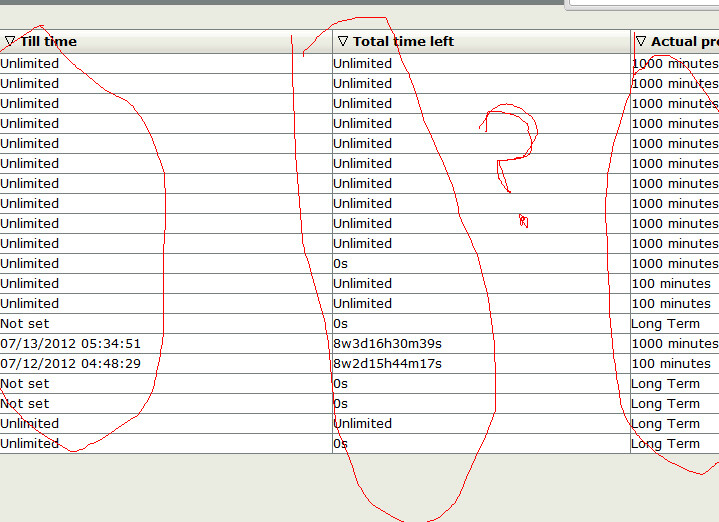This screenshot has height=522, width=719.
Task: Select 1000 minutes in the row with 0s left
Action: coord(675,264)
